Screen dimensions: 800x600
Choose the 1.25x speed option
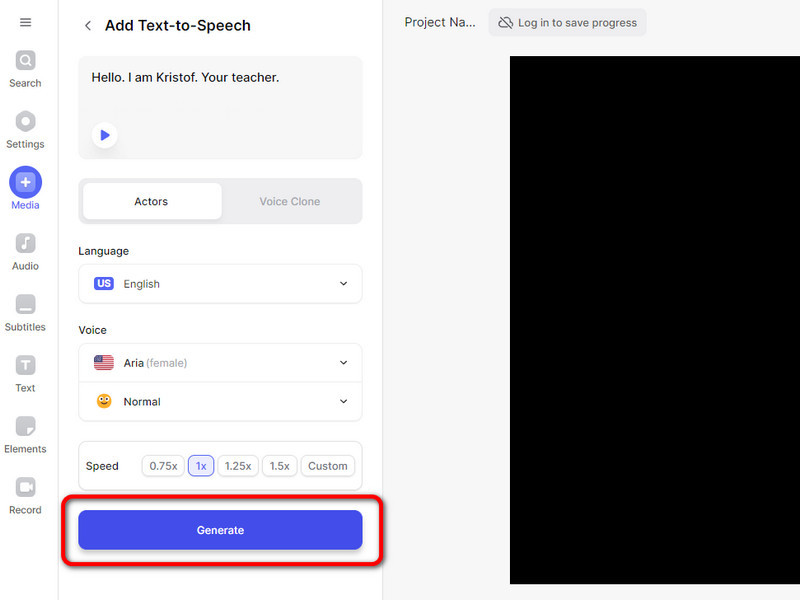point(238,466)
